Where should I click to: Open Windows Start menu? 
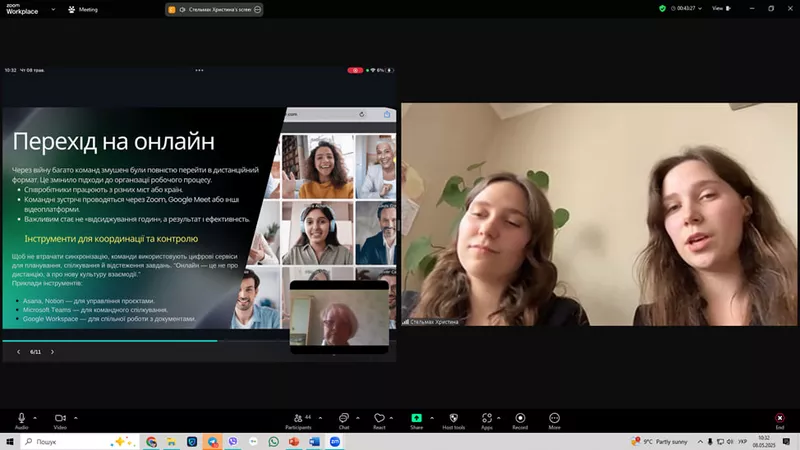[10, 441]
